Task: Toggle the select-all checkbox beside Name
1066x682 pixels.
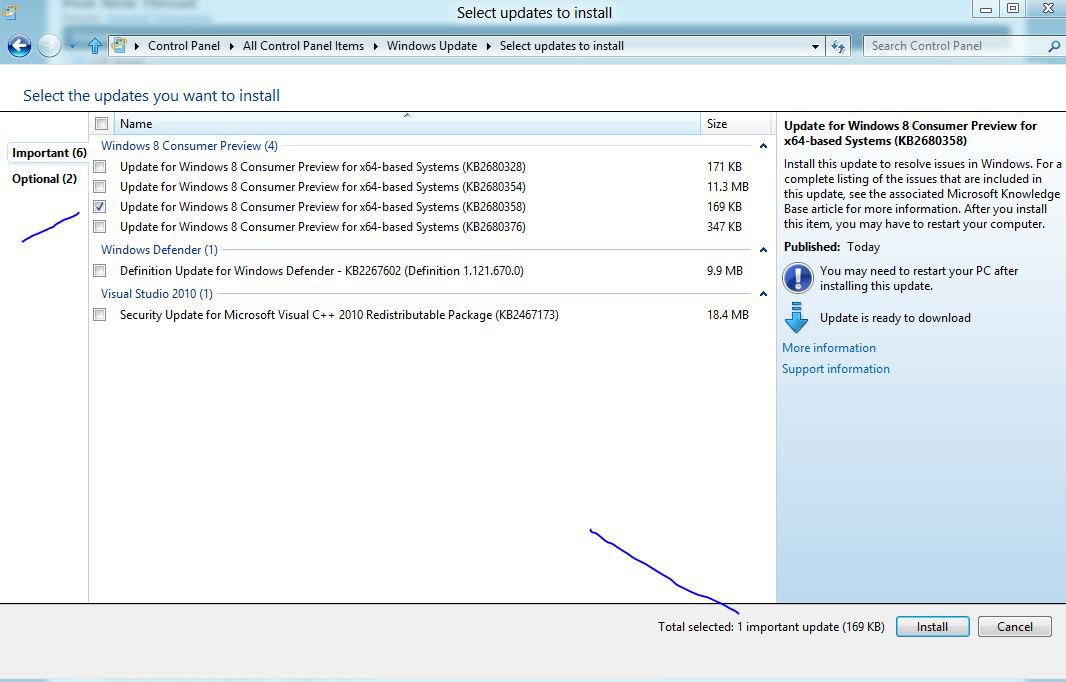Action: click(x=102, y=124)
